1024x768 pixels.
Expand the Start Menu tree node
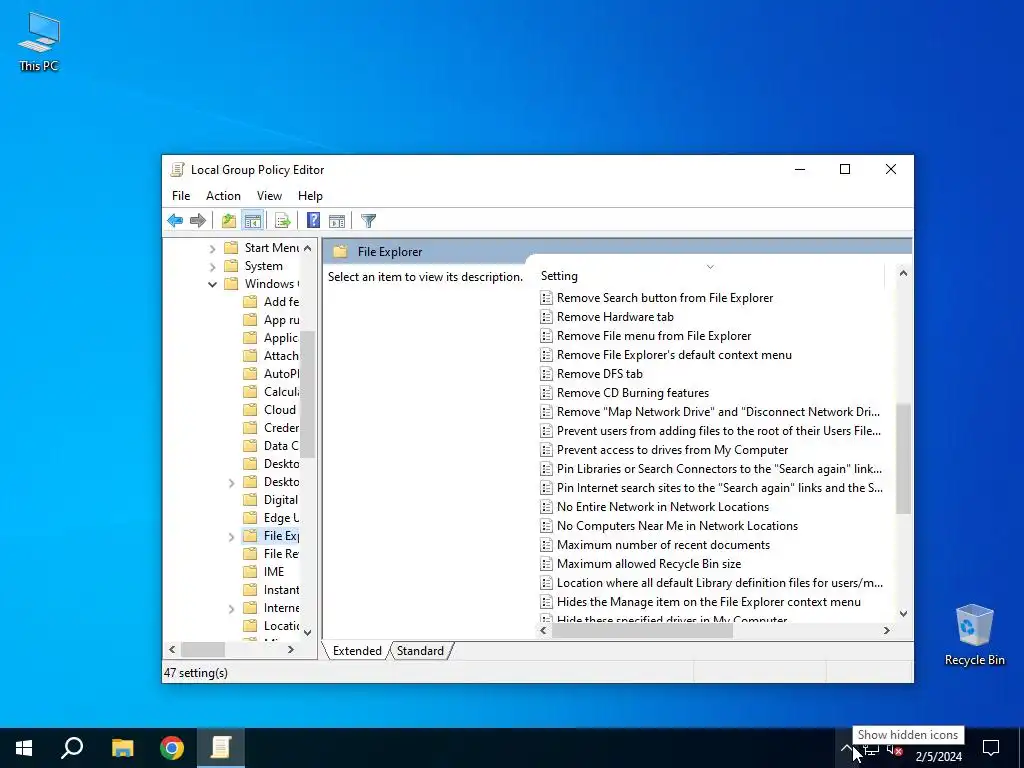(x=212, y=248)
